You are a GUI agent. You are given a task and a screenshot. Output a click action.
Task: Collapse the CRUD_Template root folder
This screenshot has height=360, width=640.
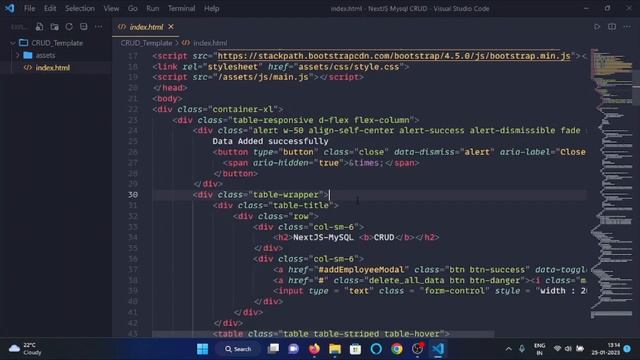pyautogui.click(x=13, y=43)
